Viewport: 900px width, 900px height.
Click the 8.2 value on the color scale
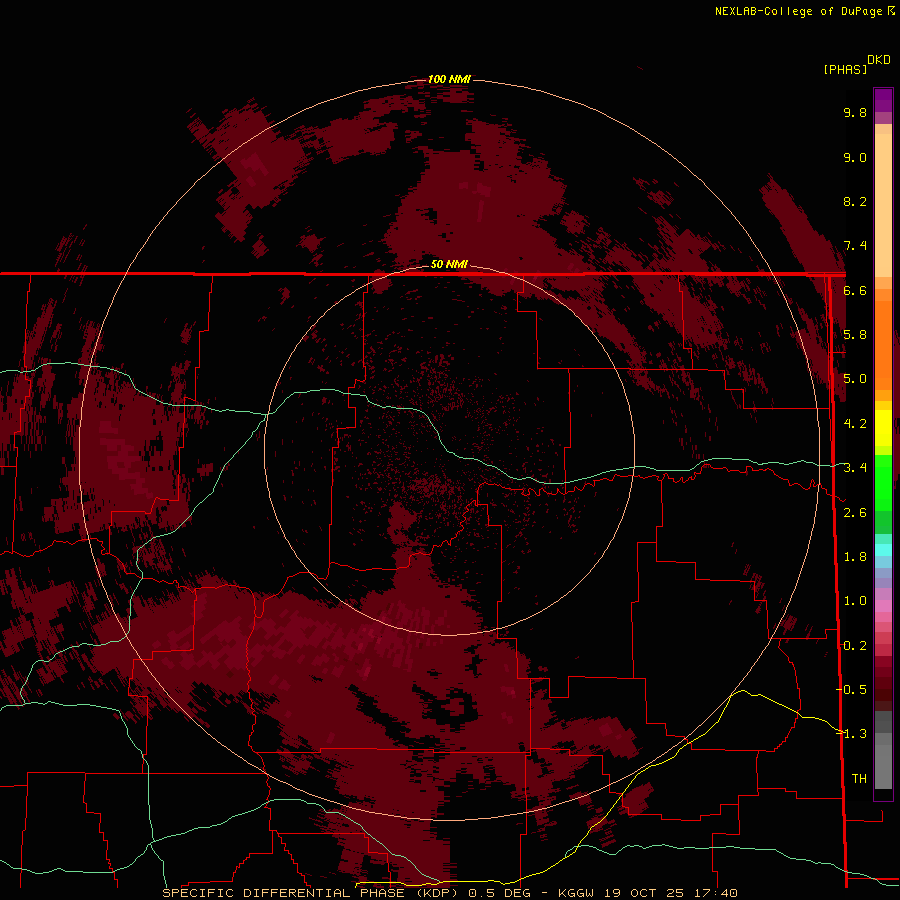pyautogui.click(x=855, y=201)
